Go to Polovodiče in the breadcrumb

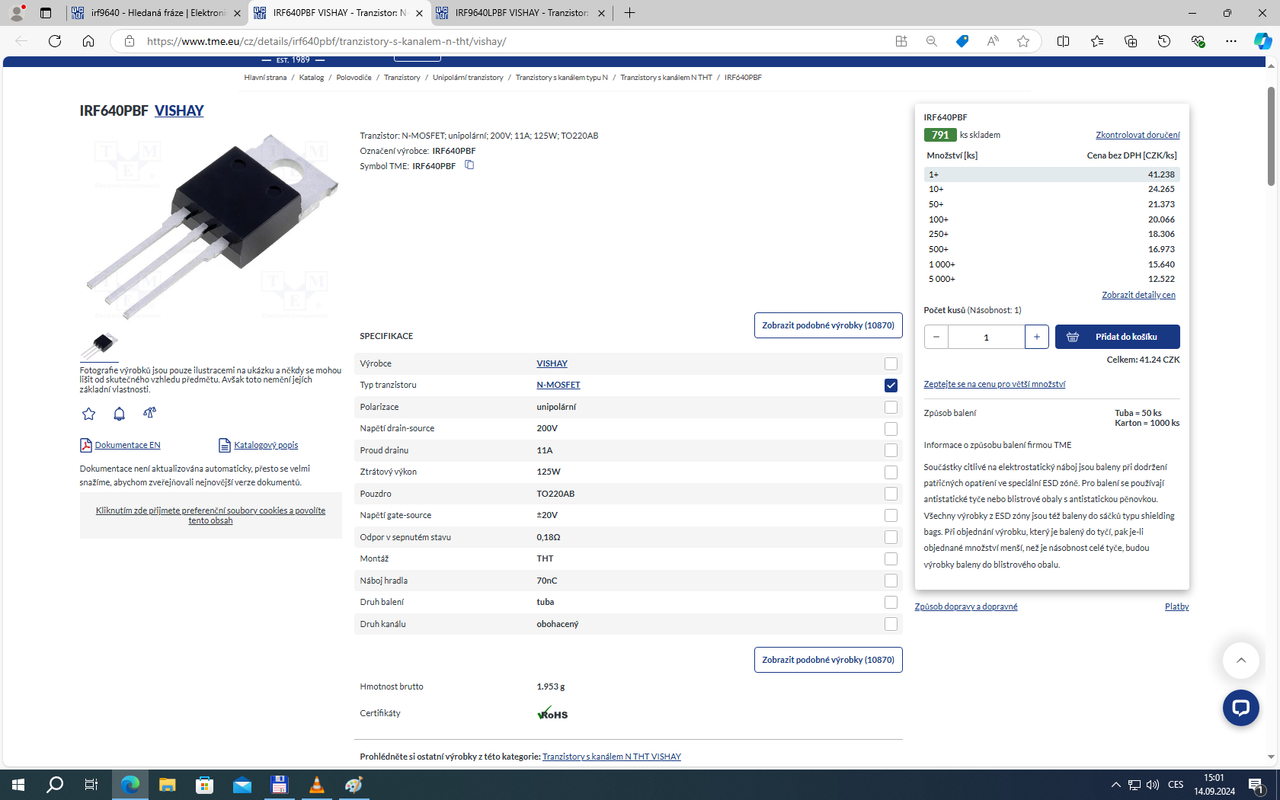[354, 77]
